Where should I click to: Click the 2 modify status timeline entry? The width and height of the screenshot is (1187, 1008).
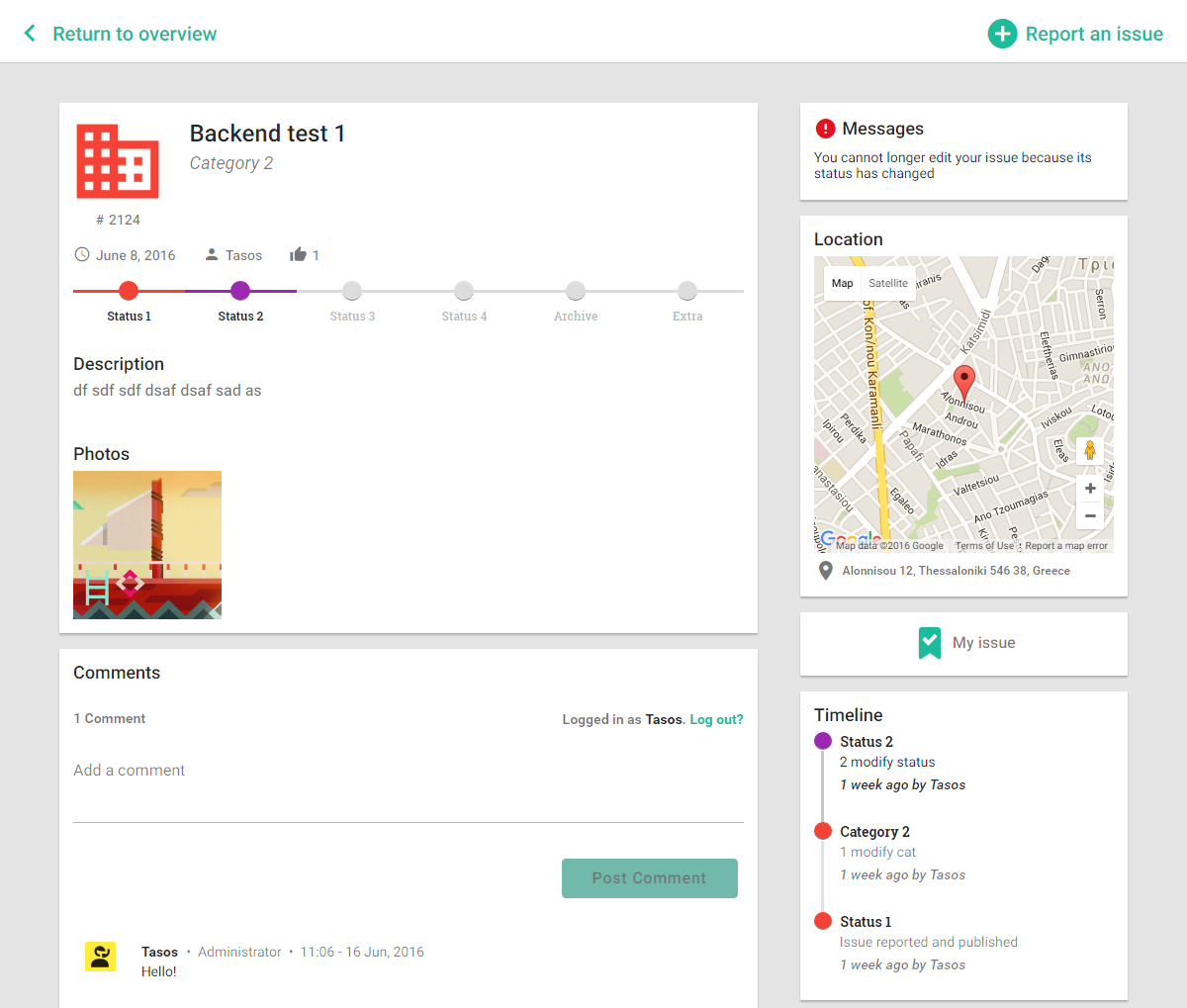click(887, 762)
